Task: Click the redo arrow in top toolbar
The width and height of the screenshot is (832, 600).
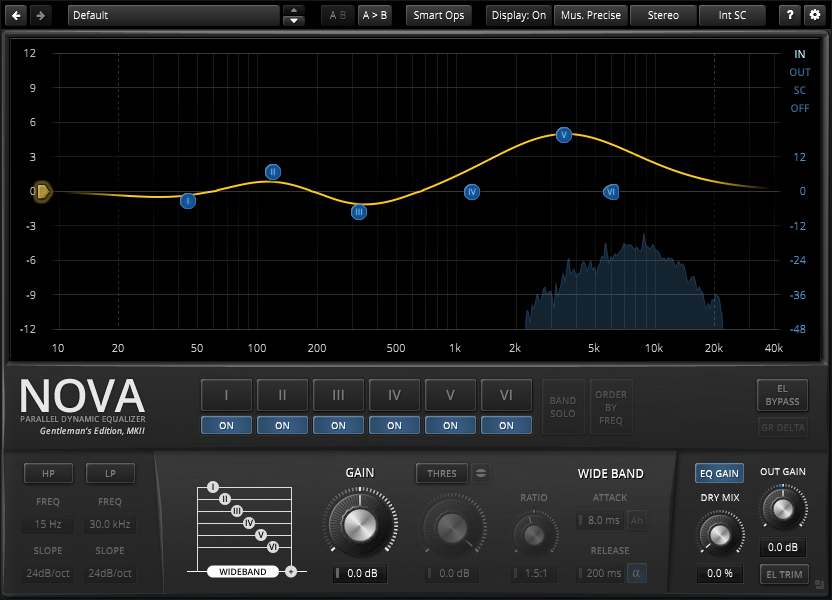Action: click(x=40, y=15)
